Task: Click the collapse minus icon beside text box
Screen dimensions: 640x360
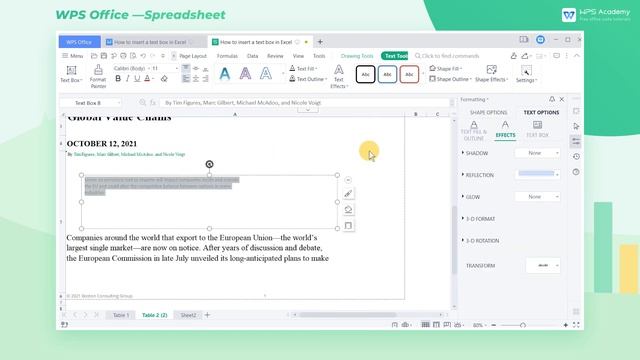Action: pos(348,180)
